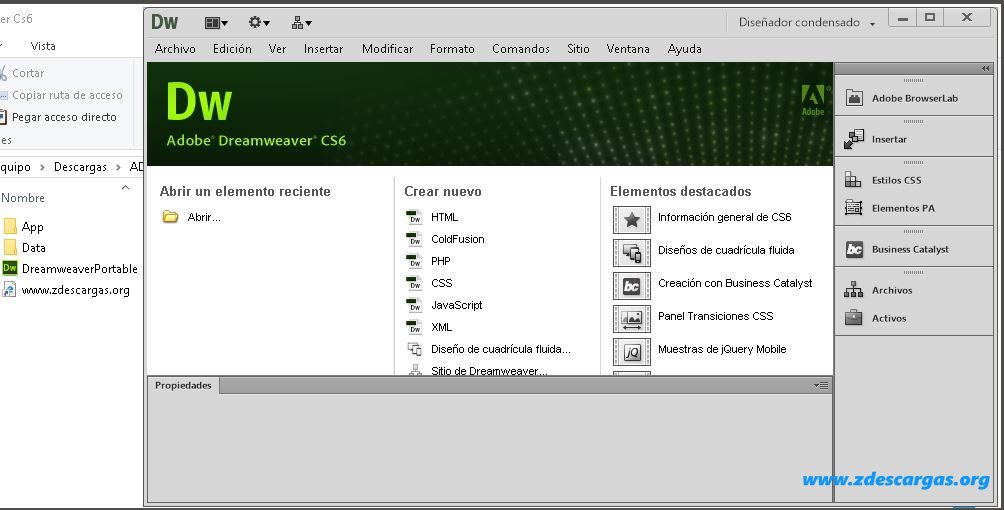Click the Abrir folder icon

pyautogui.click(x=170, y=217)
